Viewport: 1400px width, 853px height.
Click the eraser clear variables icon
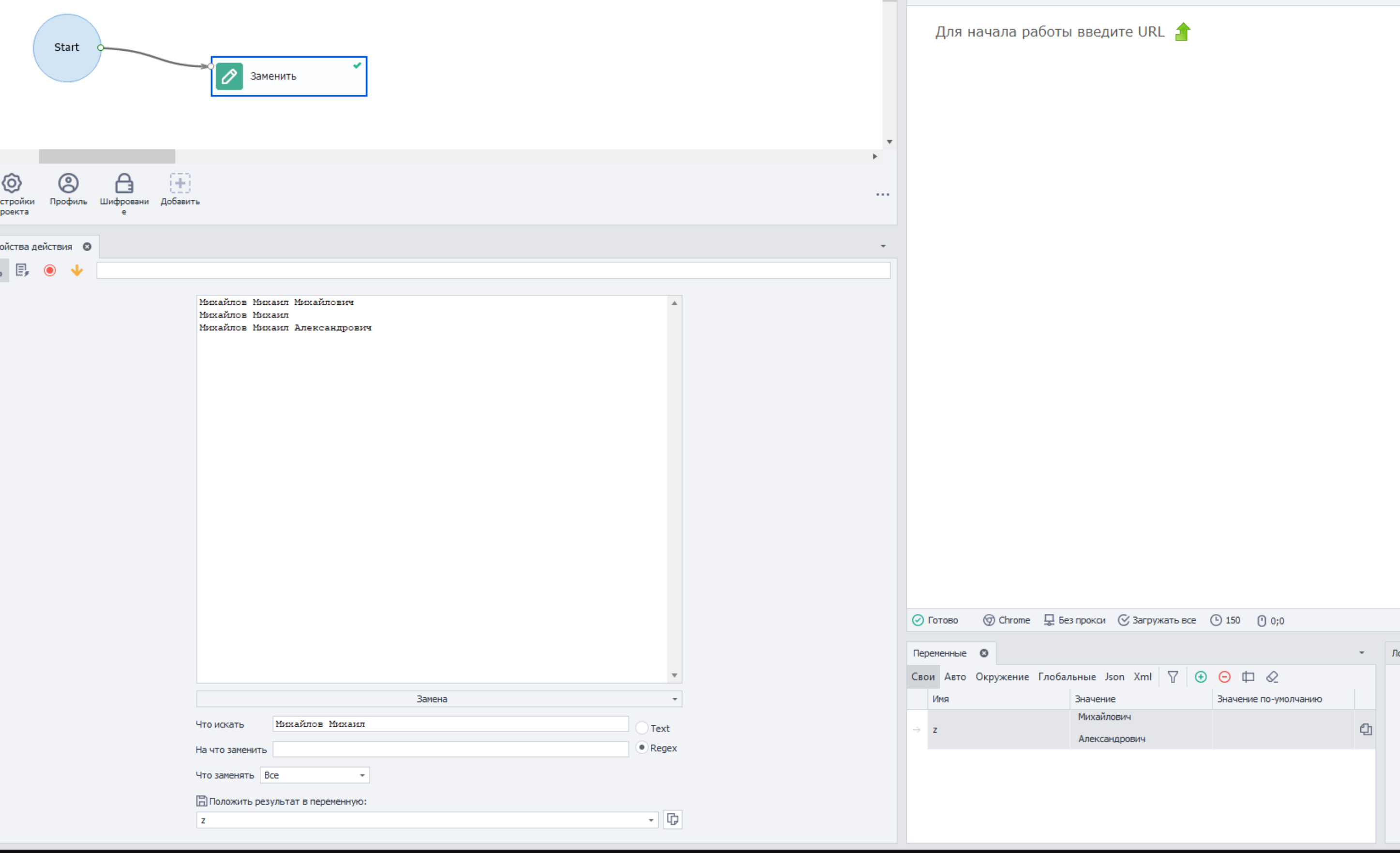pyautogui.click(x=1272, y=677)
